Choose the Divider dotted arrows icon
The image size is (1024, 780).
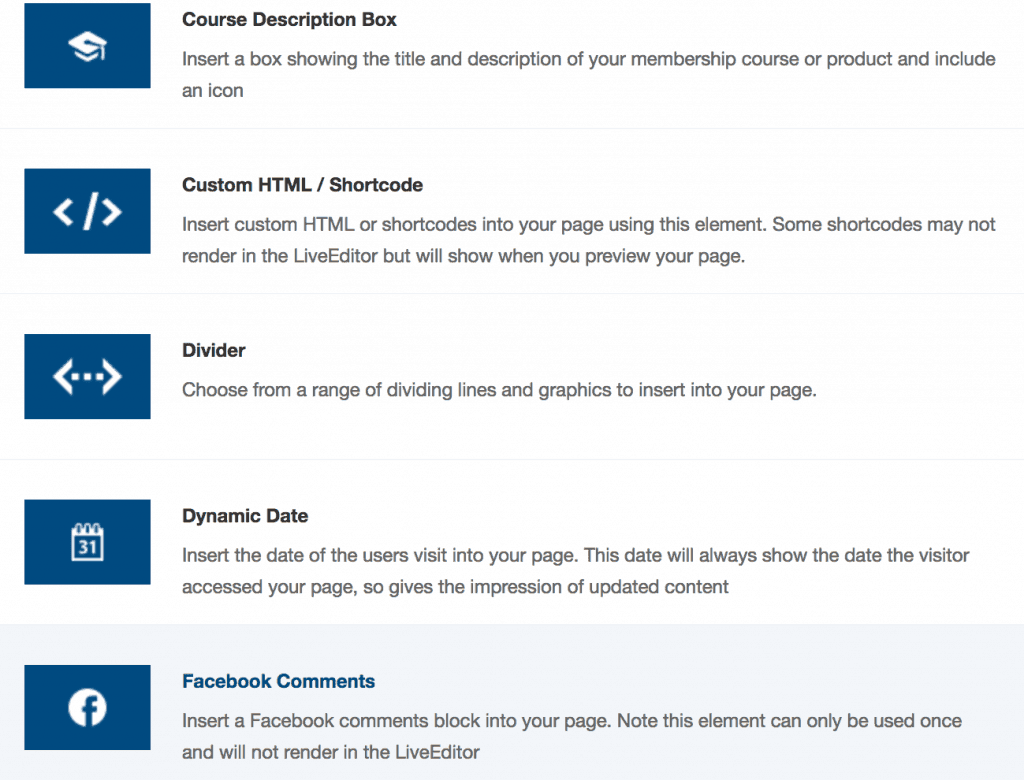coord(87,377)
